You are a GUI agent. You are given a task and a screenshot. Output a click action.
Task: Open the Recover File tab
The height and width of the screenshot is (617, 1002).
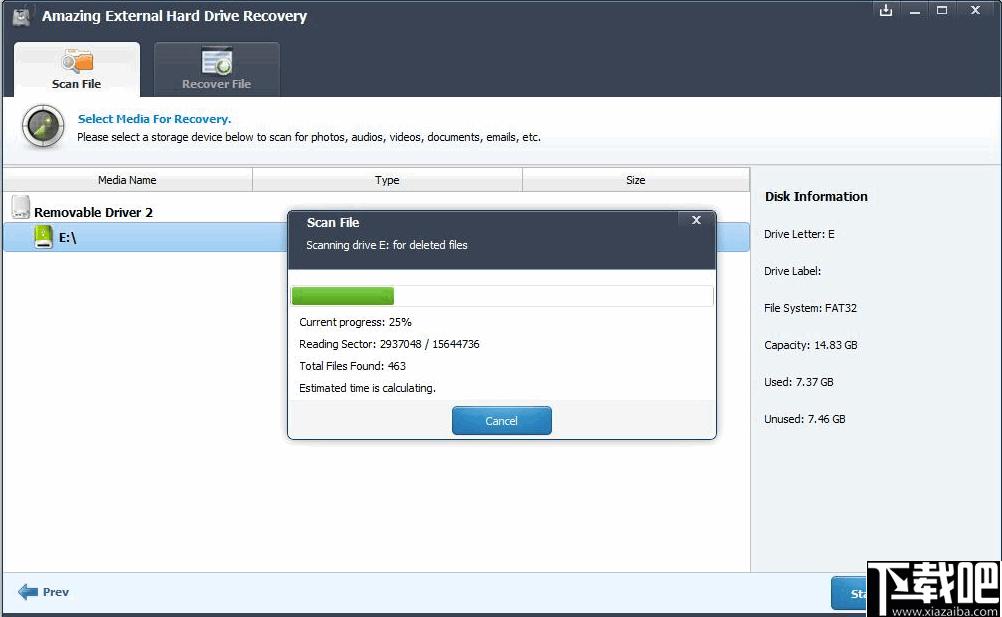[216, 69]
